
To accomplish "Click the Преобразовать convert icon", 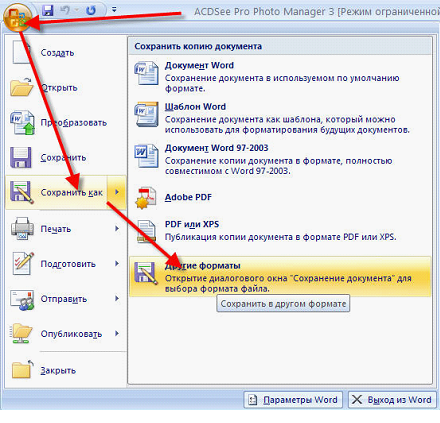I will 22,122.
